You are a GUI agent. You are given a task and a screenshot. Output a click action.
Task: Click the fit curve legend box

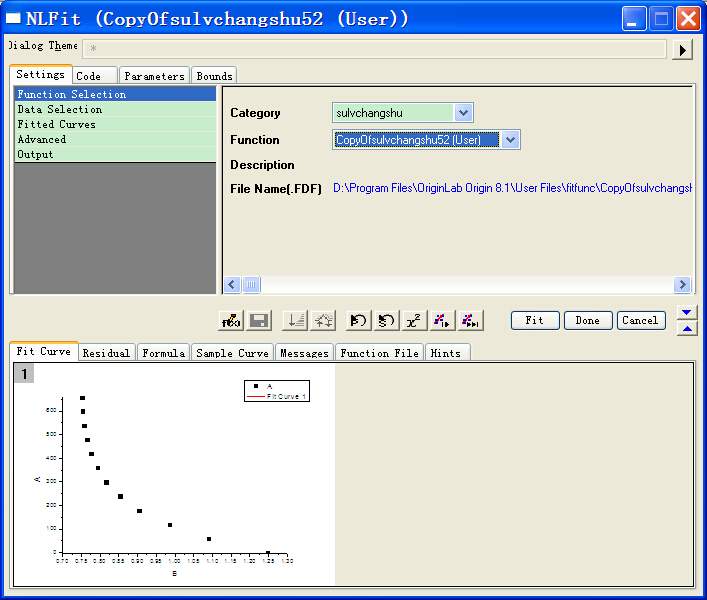(277, 391)
